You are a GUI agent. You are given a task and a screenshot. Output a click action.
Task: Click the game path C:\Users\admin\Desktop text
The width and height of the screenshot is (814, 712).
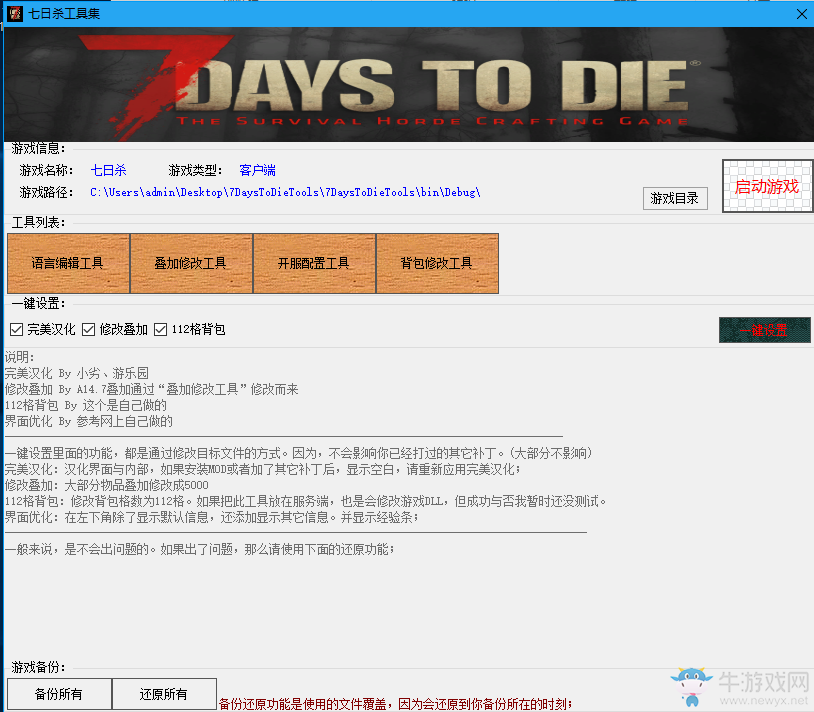coord(285,193)
